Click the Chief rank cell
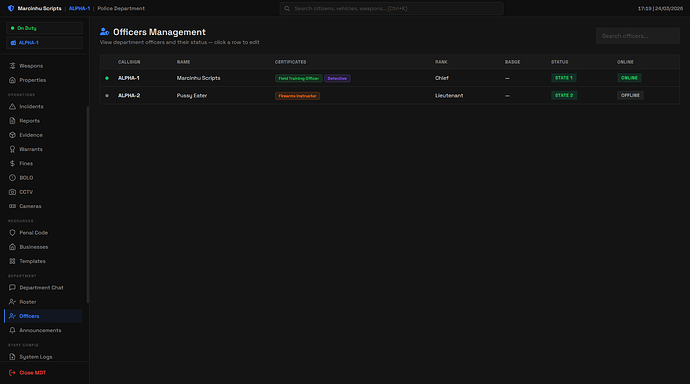This screenshot has width=690, height=384. tap(442, 78)
